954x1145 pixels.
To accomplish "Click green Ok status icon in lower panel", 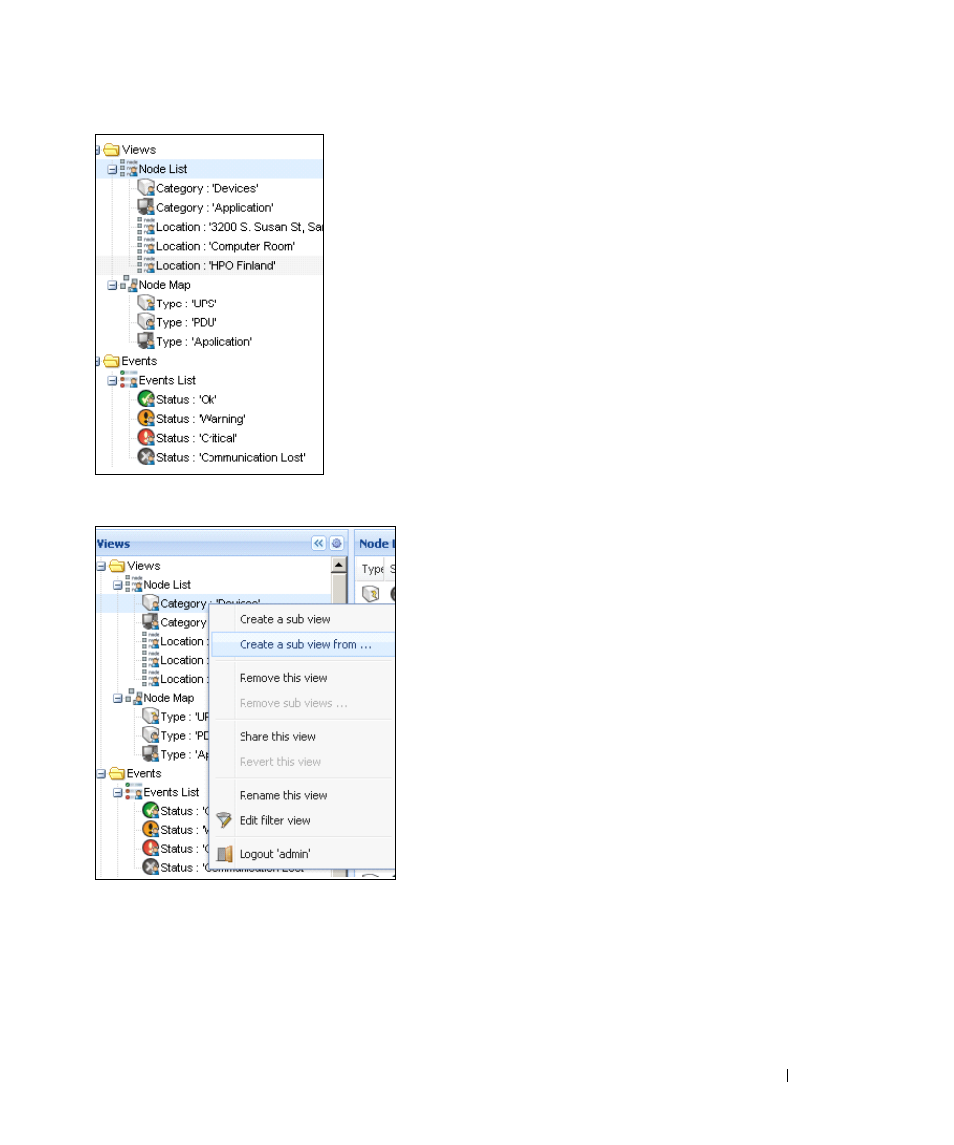I will [x=150, y=811].
